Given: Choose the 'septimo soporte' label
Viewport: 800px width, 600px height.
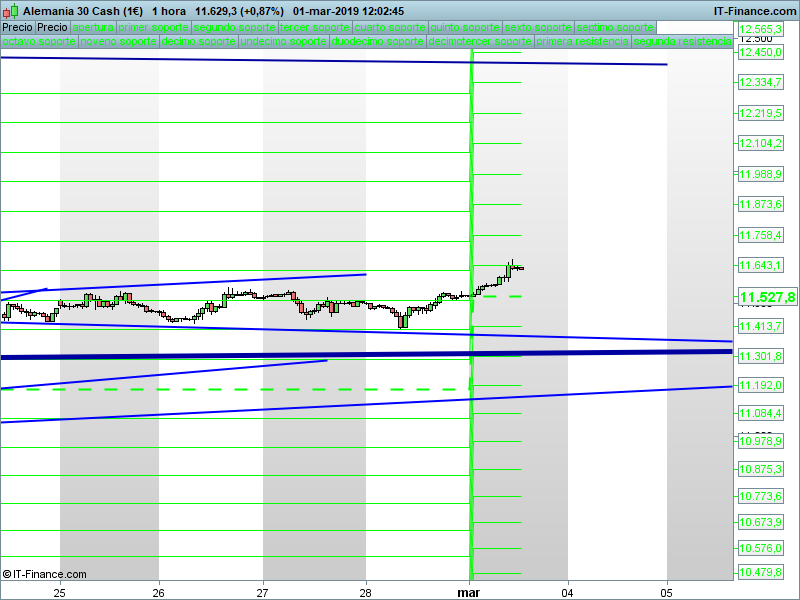Looking at the screenshot, I should click(x=616, y=27).
